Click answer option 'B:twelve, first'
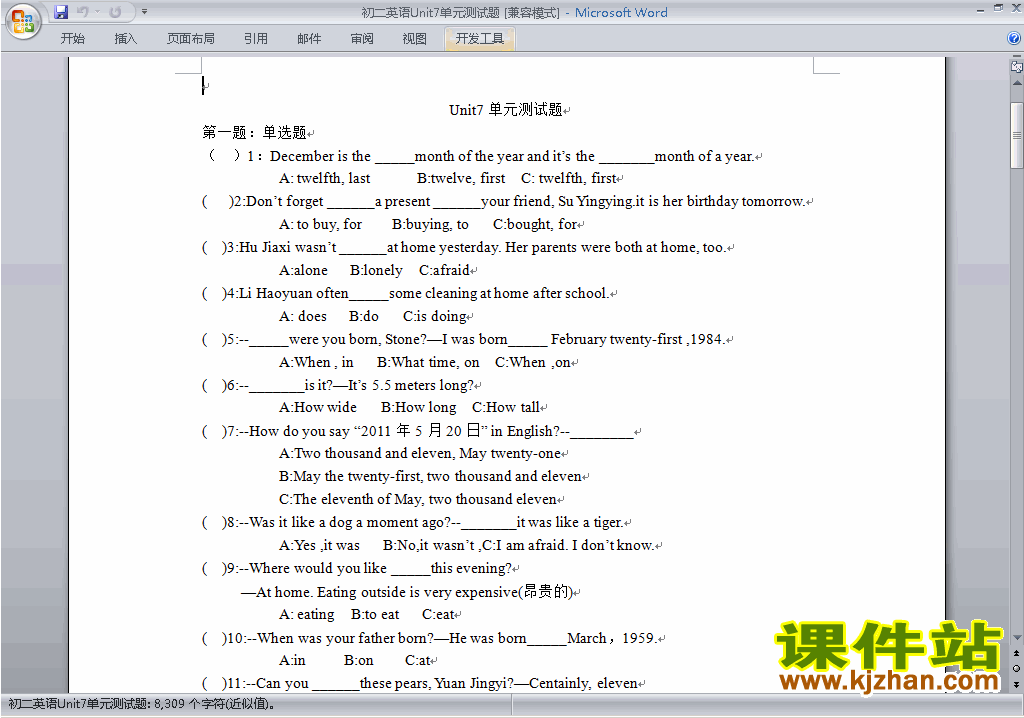1024x718 pixels. 461,178
